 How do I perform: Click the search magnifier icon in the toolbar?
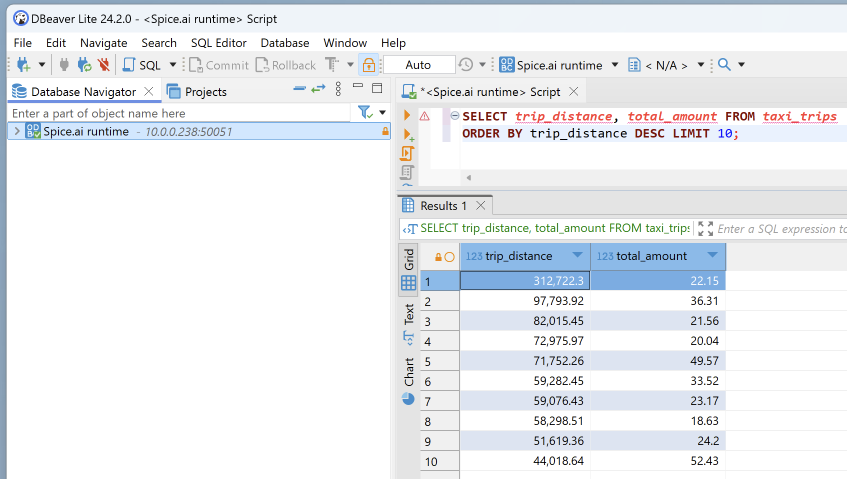pos(725,65)
